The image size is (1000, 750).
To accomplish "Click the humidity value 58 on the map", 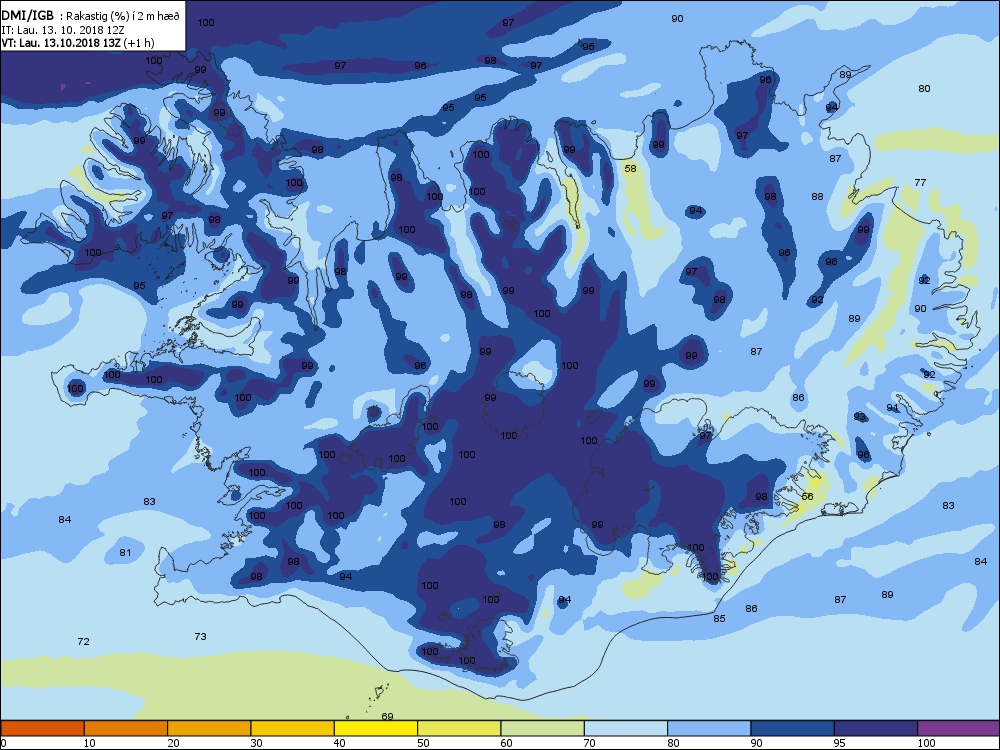I will [630, 168].
